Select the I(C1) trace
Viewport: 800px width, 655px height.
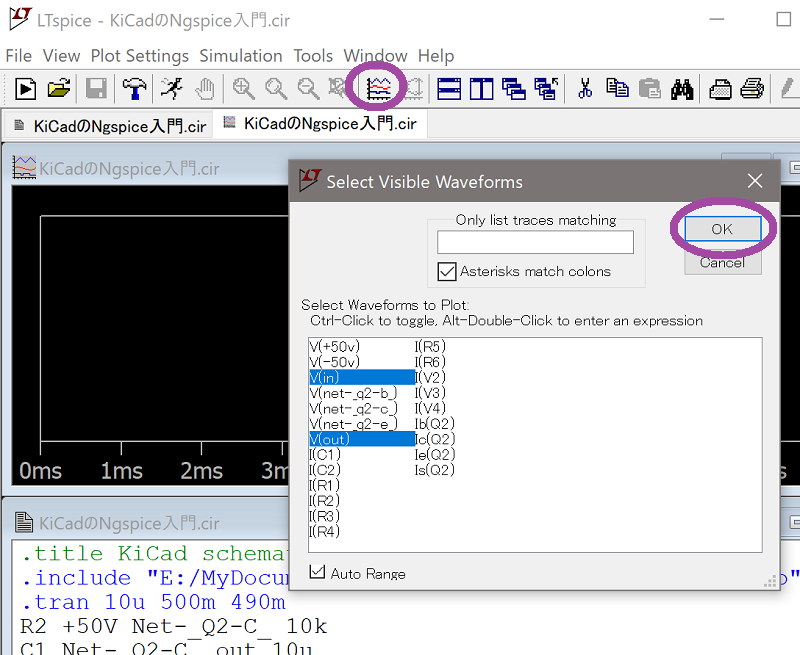(x=325, y=455)
